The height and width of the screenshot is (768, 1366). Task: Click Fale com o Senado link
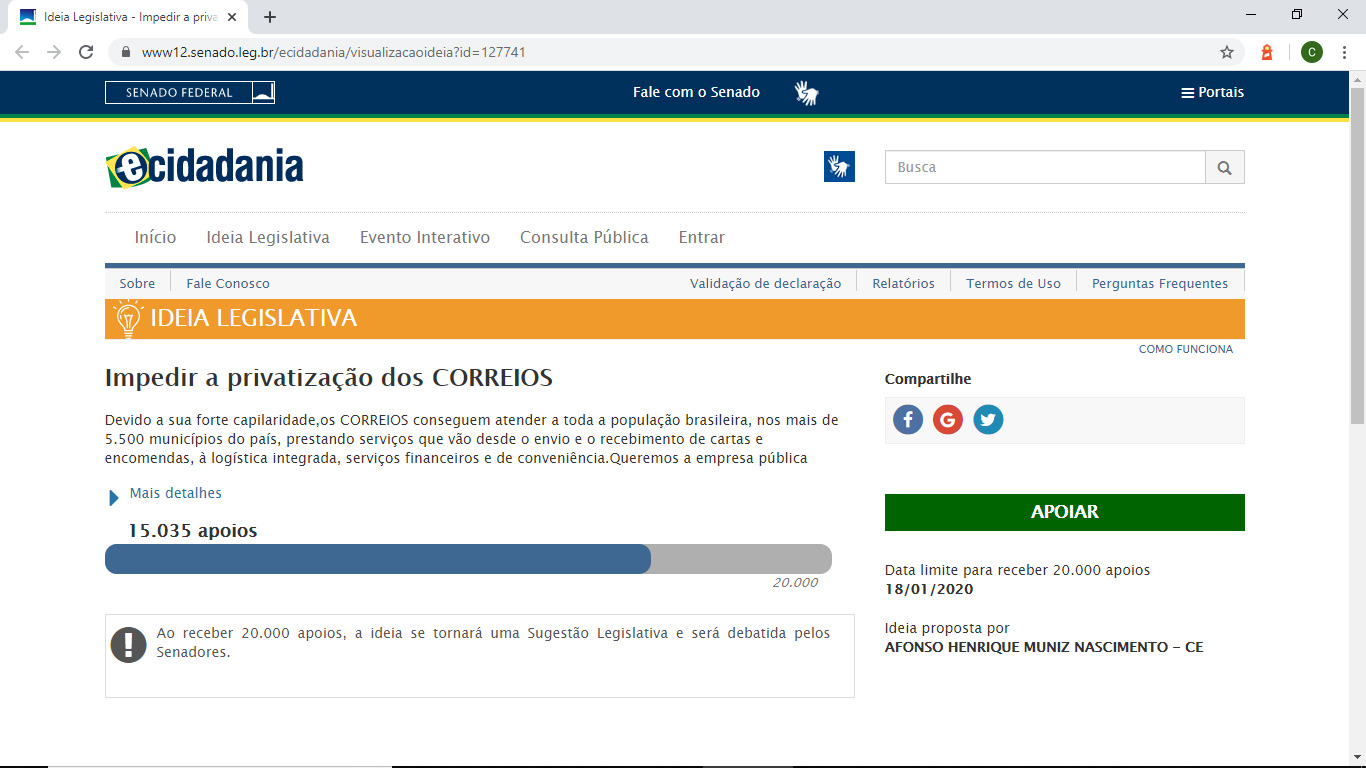tap(696, 92)
